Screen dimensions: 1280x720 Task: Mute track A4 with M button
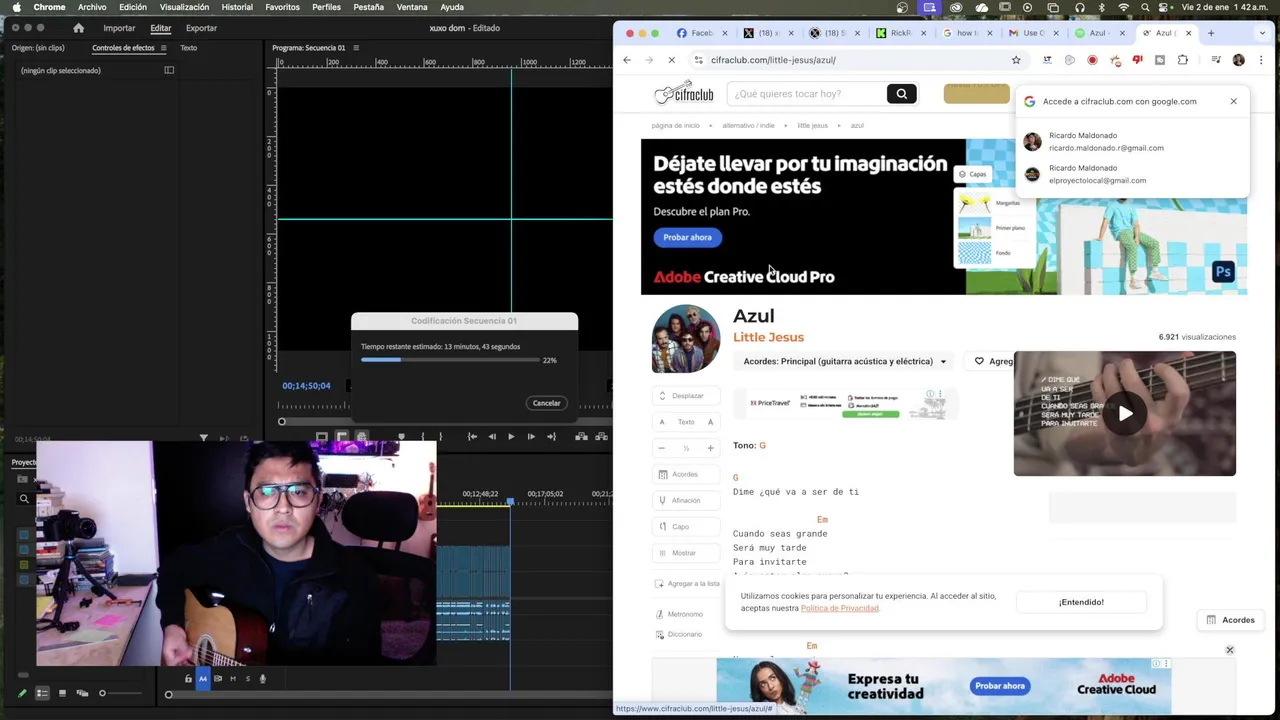[233, 679]
